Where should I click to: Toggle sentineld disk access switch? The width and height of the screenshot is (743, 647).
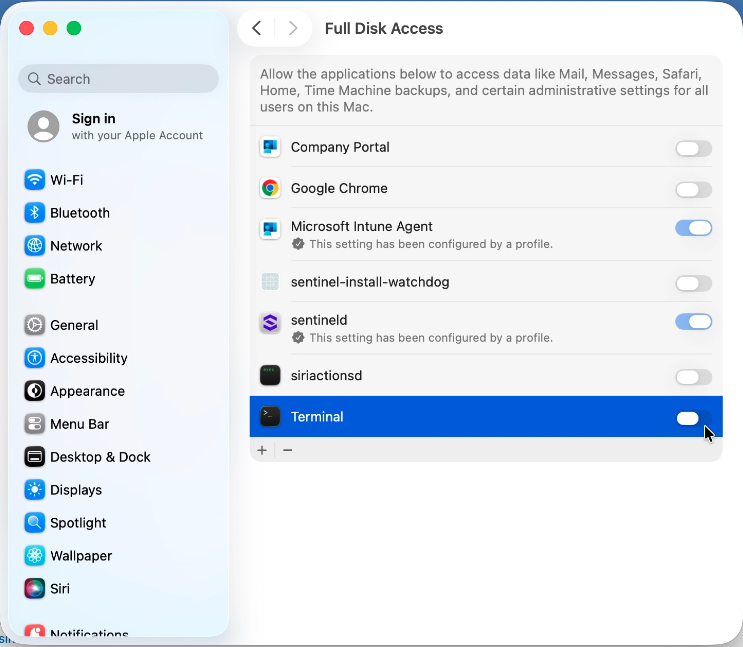point(693,322)
